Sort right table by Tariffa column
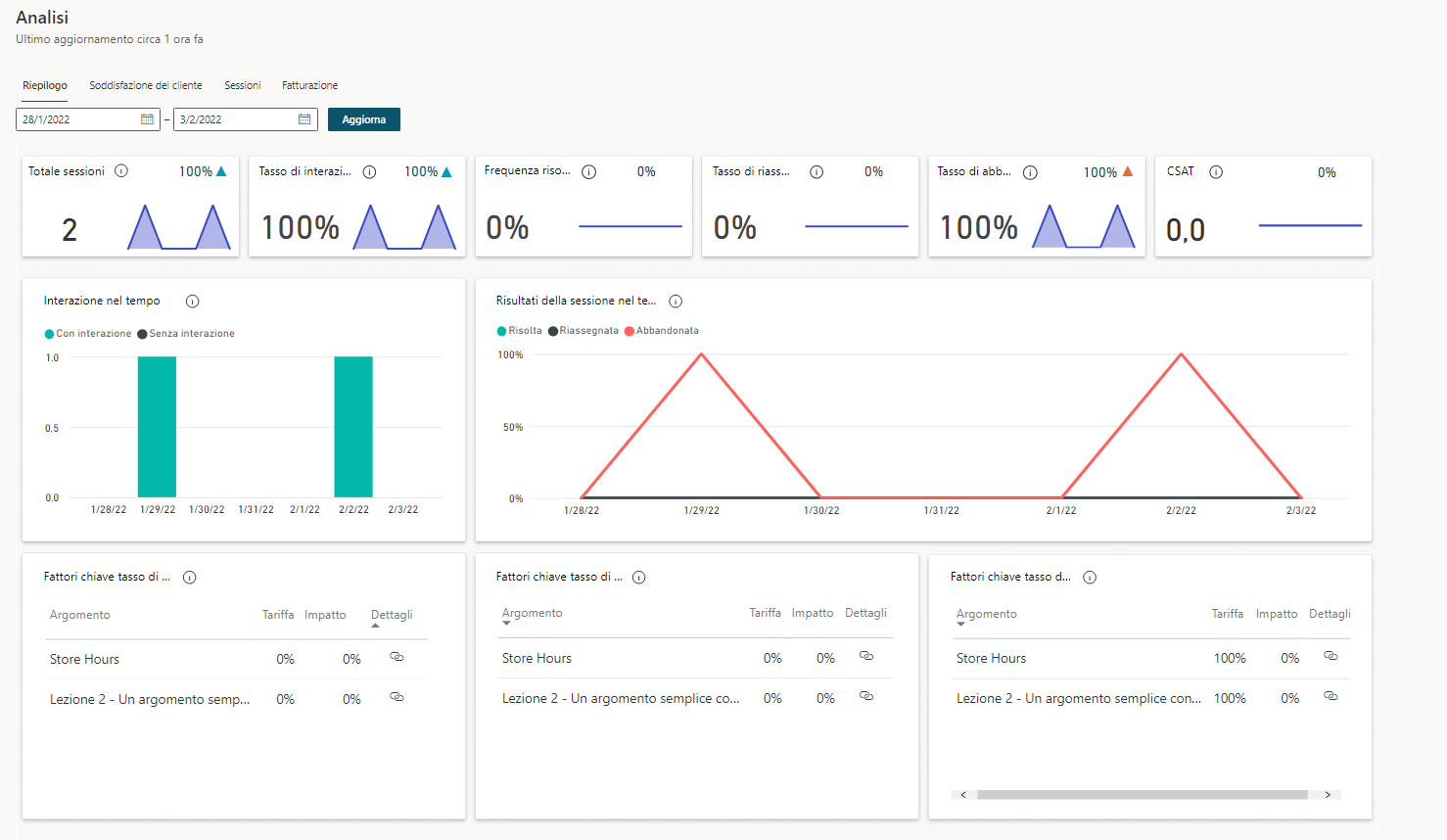Image resolution: width=1447 pixels, height=840 pixels. coord(1227,614)
